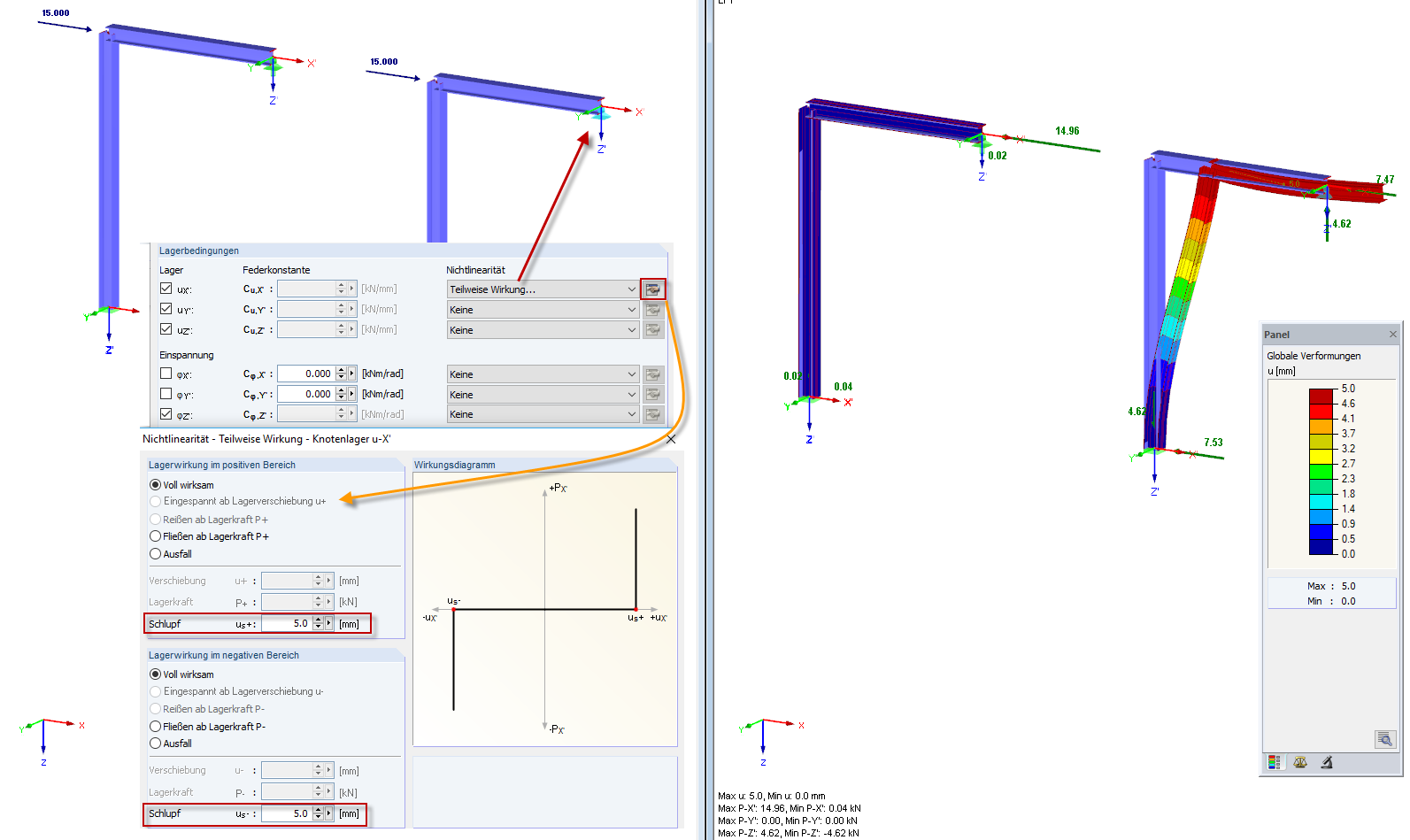Click 'Globale Verformungen' label in Panel
Viewport: 1410px width, 840px height.
point(1314,356)
